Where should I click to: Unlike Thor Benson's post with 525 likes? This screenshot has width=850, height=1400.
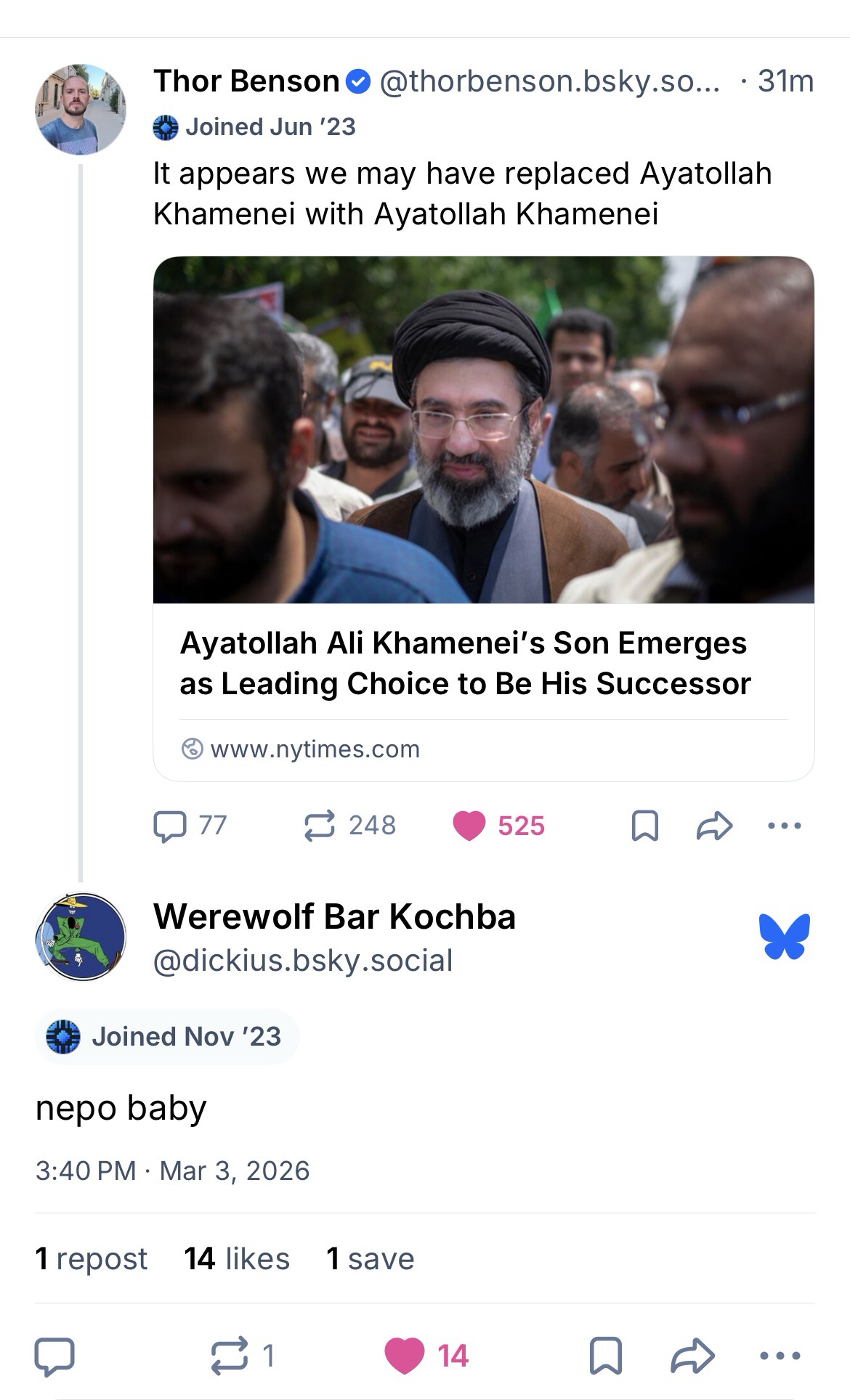point(469,826)
